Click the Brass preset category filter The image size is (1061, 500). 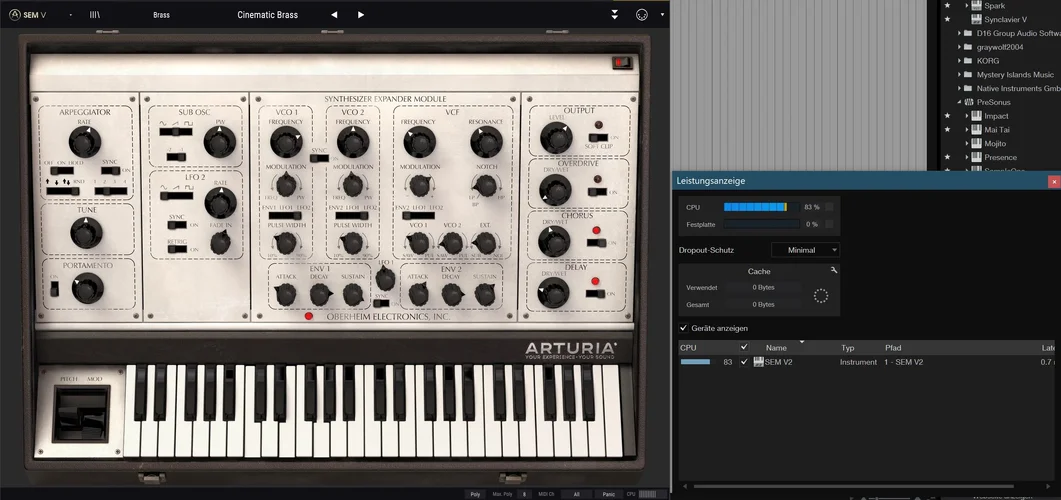click(x=161, y=15)
